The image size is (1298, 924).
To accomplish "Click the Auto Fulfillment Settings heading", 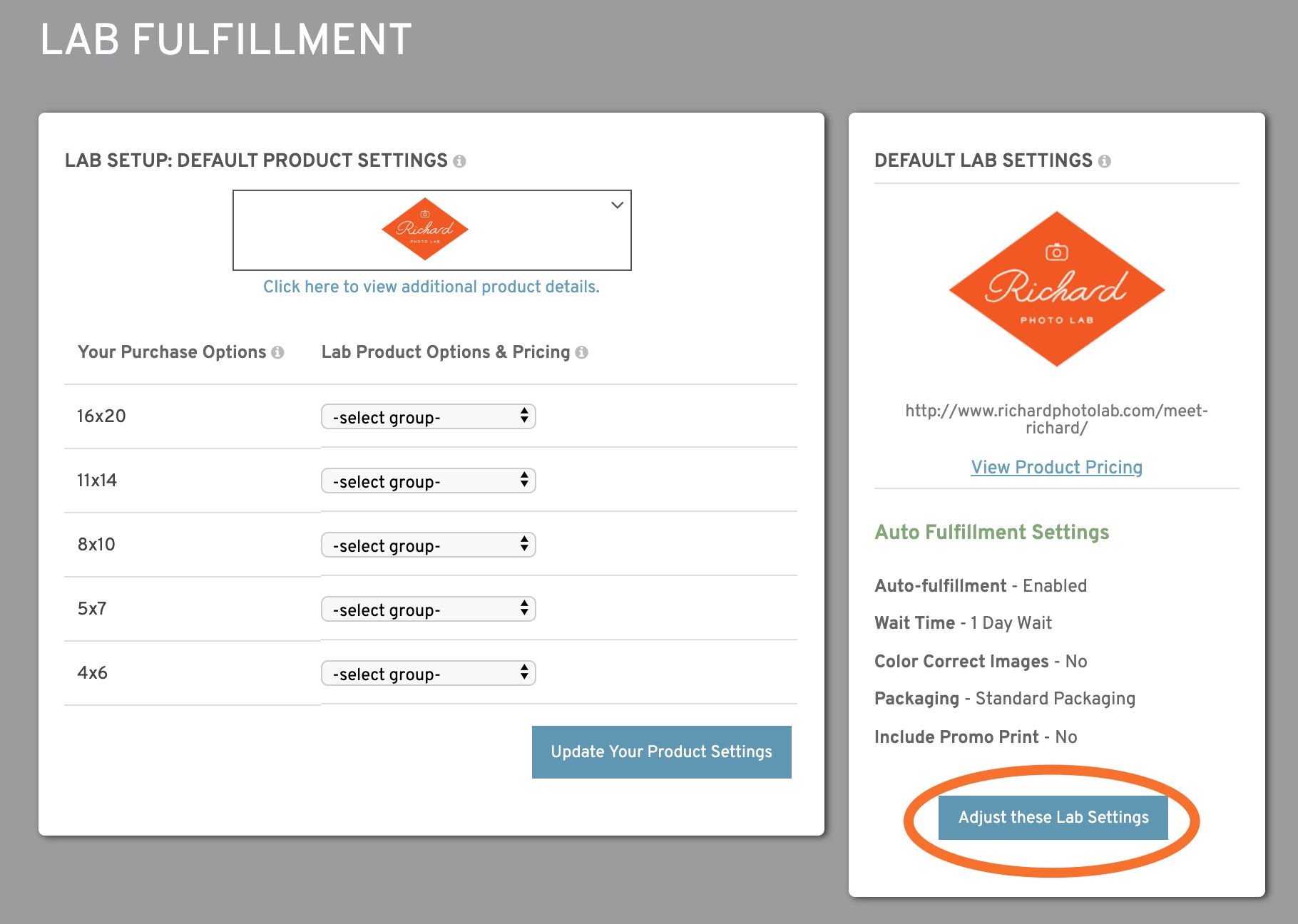I will 992,533.
